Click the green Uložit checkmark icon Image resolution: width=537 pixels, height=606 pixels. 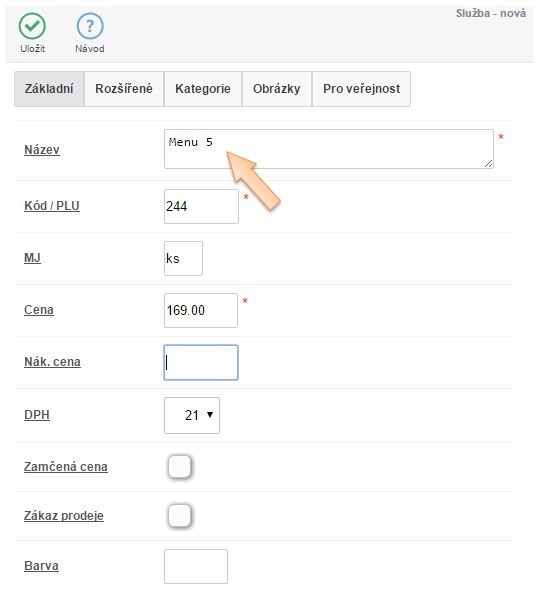tap(32, 26)
